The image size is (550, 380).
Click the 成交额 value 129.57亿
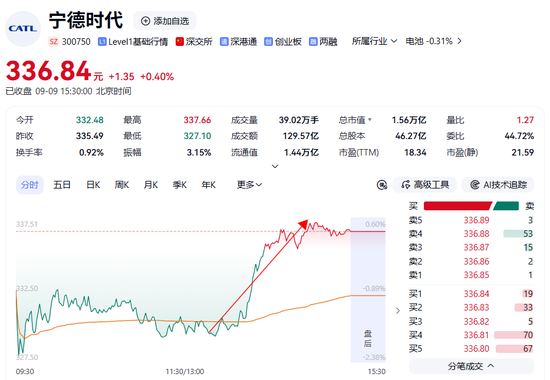[301, 136]
